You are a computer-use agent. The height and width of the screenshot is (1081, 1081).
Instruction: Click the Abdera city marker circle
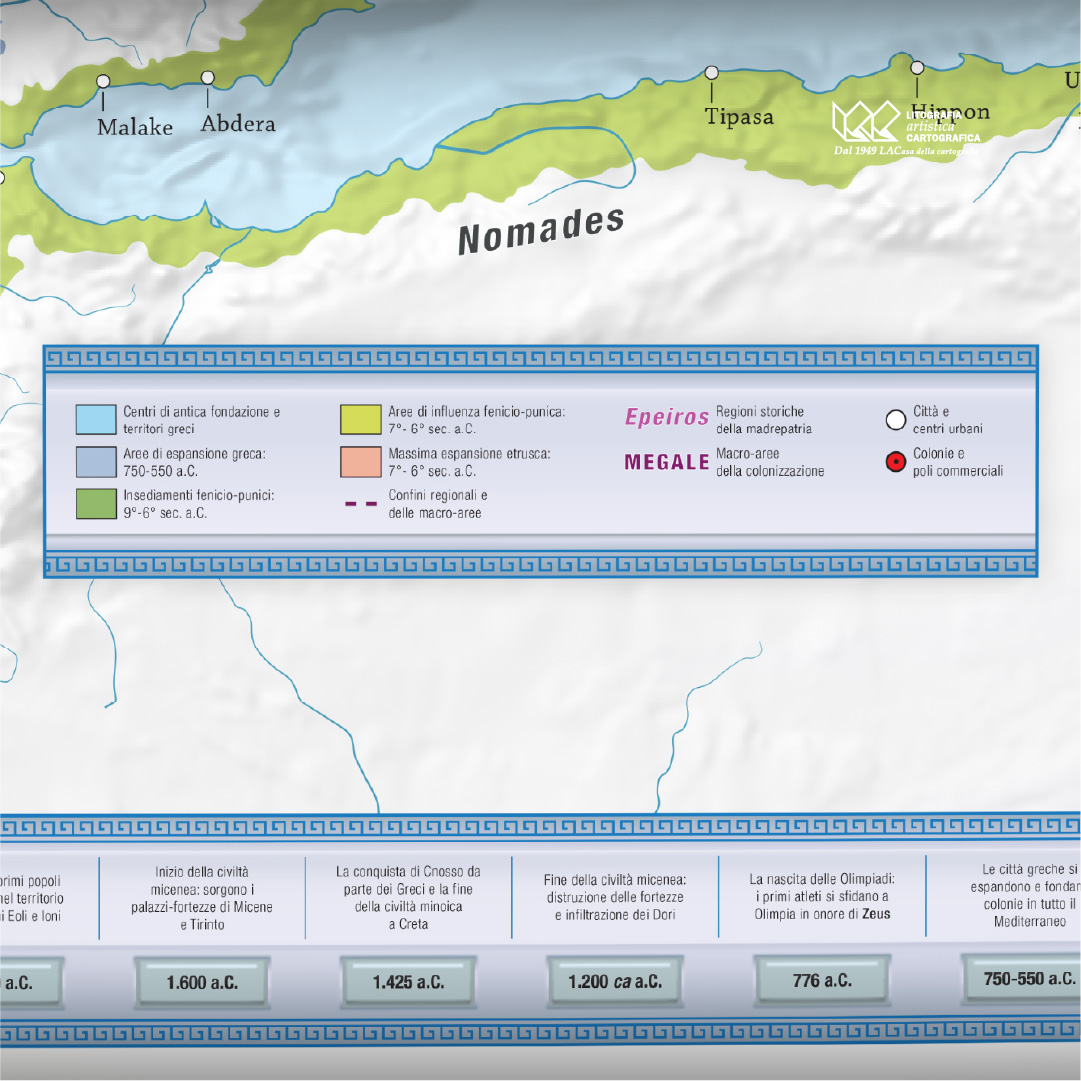coord(208,78)
